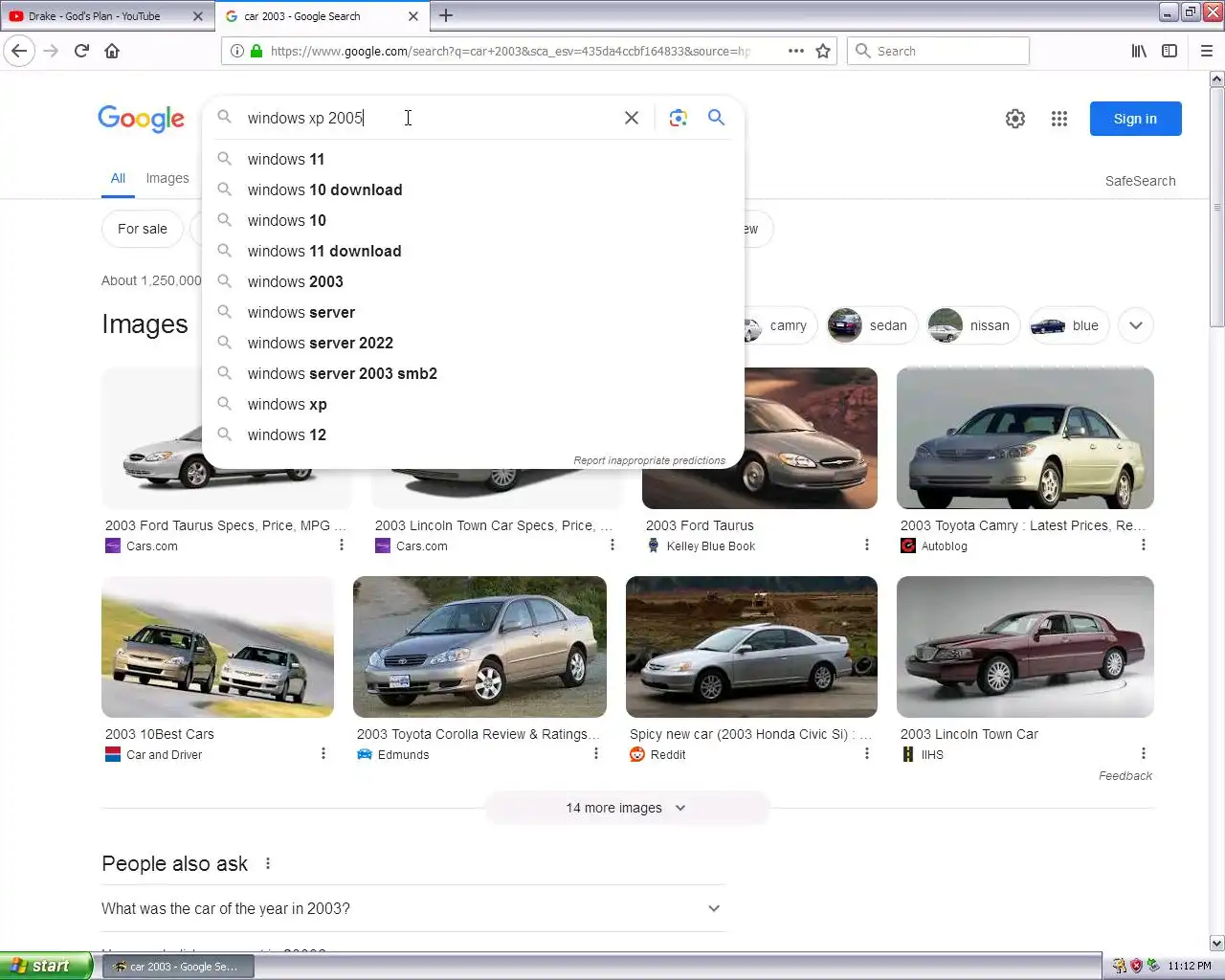Screen dimensions: 1225x980
Task: Click Report inappropriate predictions link
Action: (x=649, y=460)
